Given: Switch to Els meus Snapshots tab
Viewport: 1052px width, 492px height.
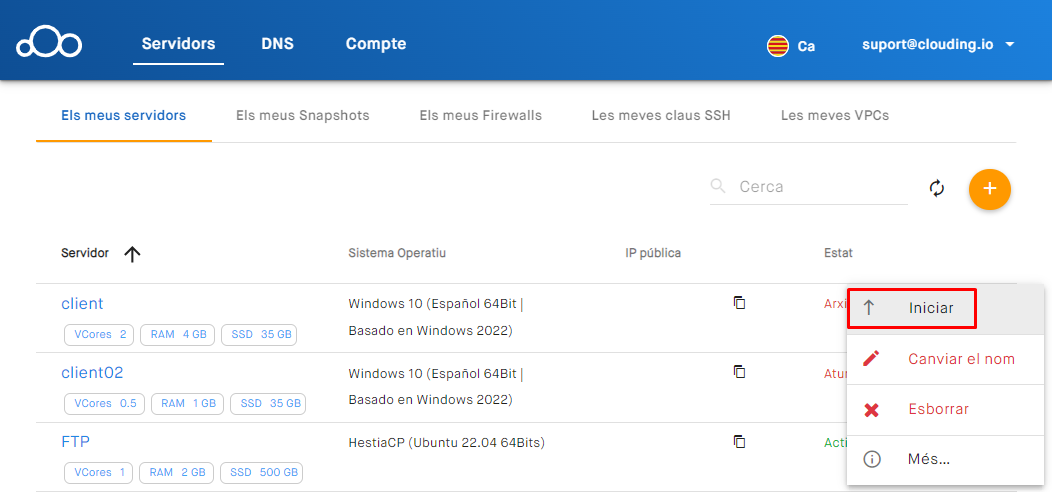Looking at the screenshot, I should [303, 115].
